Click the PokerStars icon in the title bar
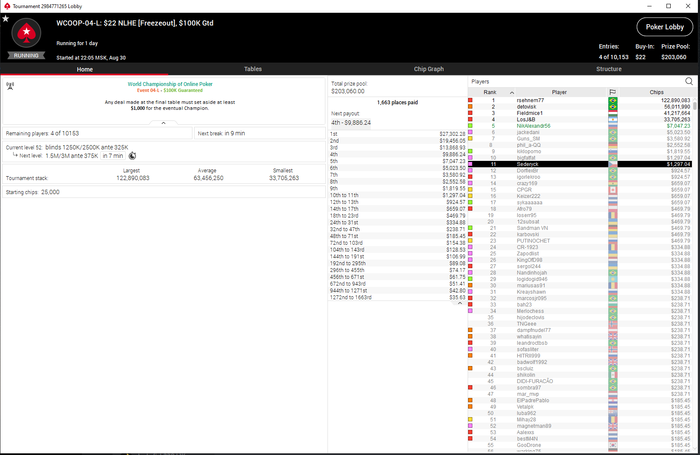The height and width of the screenshot is (455, 700). tap(7, 6)
